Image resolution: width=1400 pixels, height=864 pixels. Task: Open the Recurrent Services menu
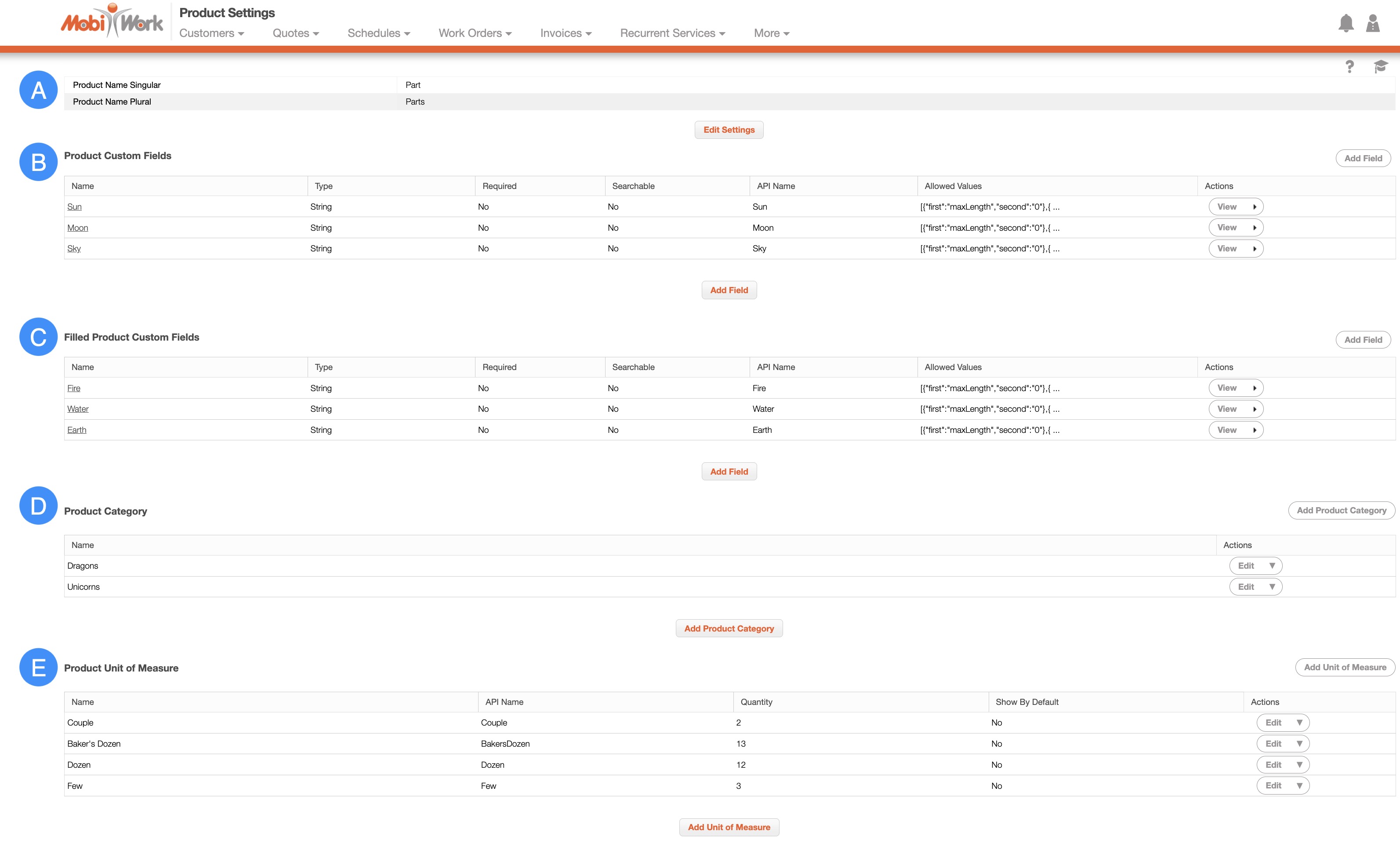pos(672,33)
